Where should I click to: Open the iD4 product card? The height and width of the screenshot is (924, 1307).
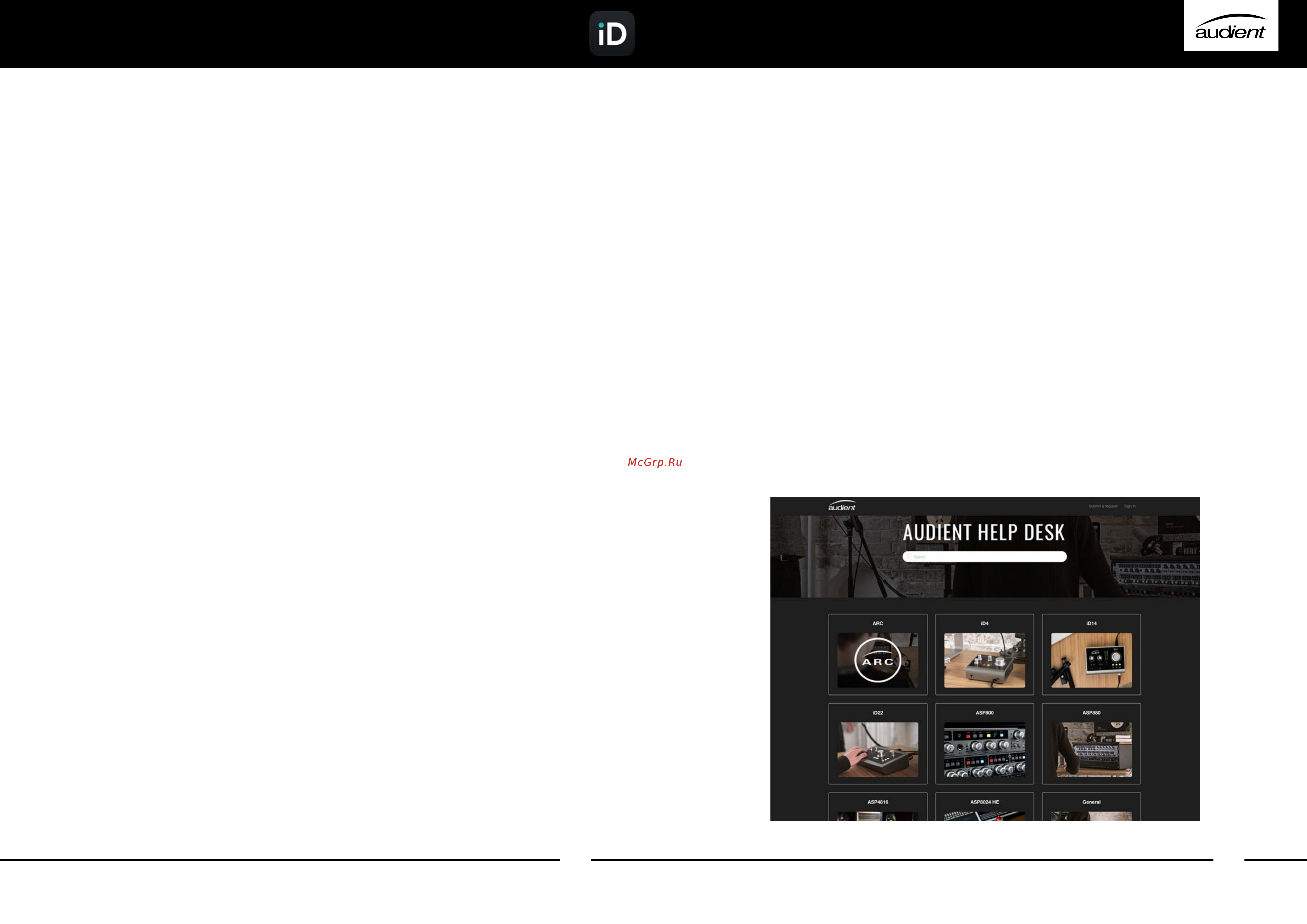[x=985, y=654]
